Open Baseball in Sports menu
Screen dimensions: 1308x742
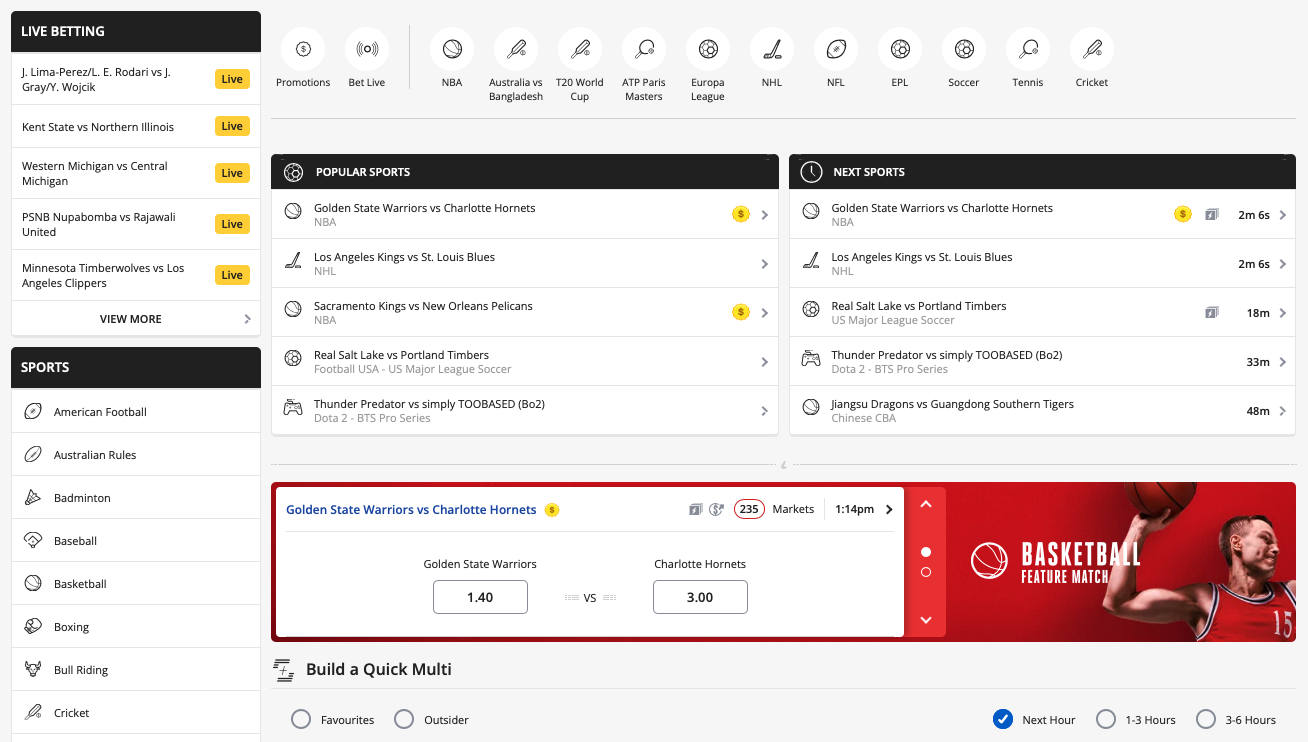coord(136,540)
